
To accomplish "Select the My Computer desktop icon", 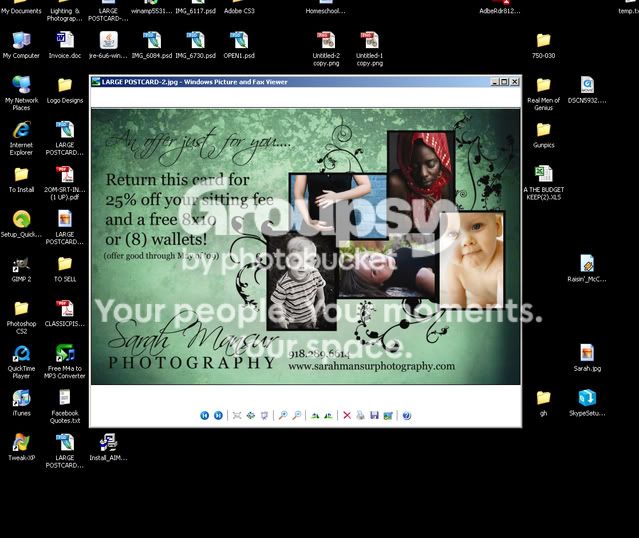I will (21, 45).
